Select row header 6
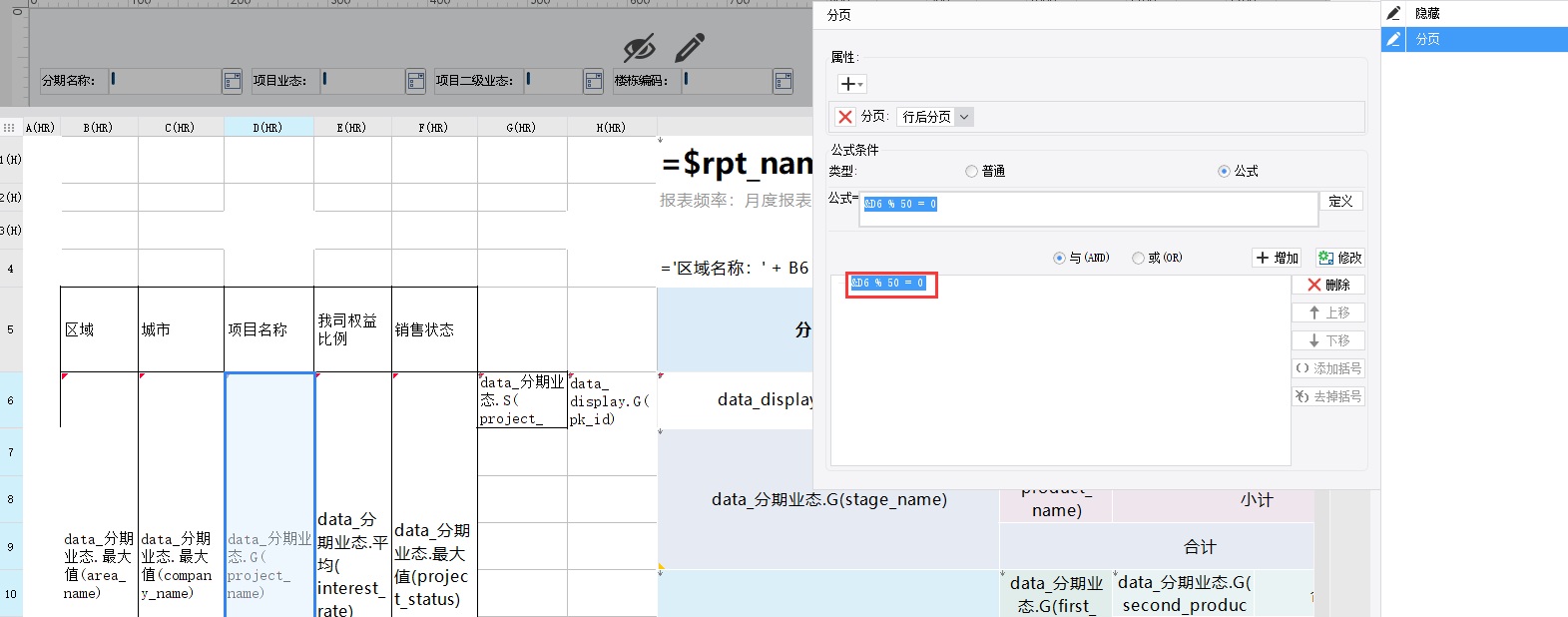This screenshot has height=617, width=1568. 11,400
